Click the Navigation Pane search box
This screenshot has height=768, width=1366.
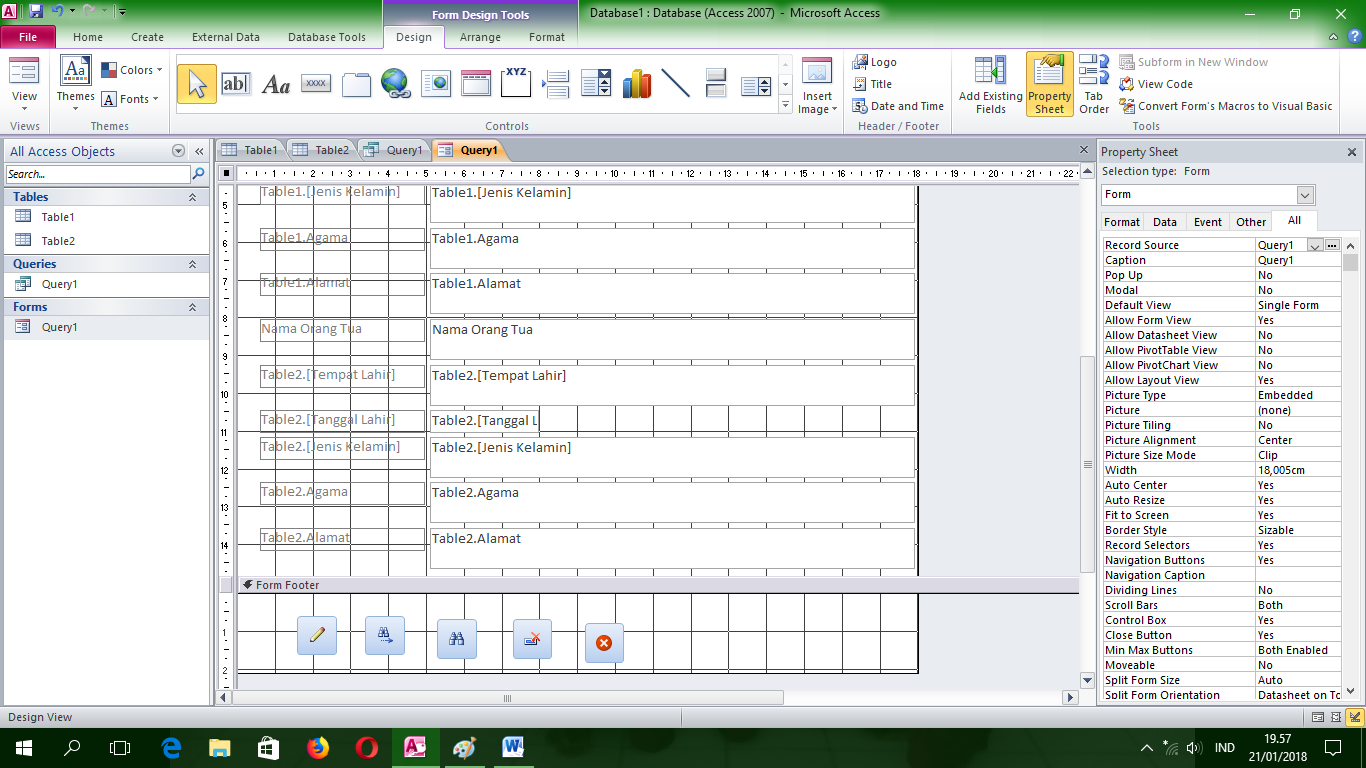click(x=97, y=173)
